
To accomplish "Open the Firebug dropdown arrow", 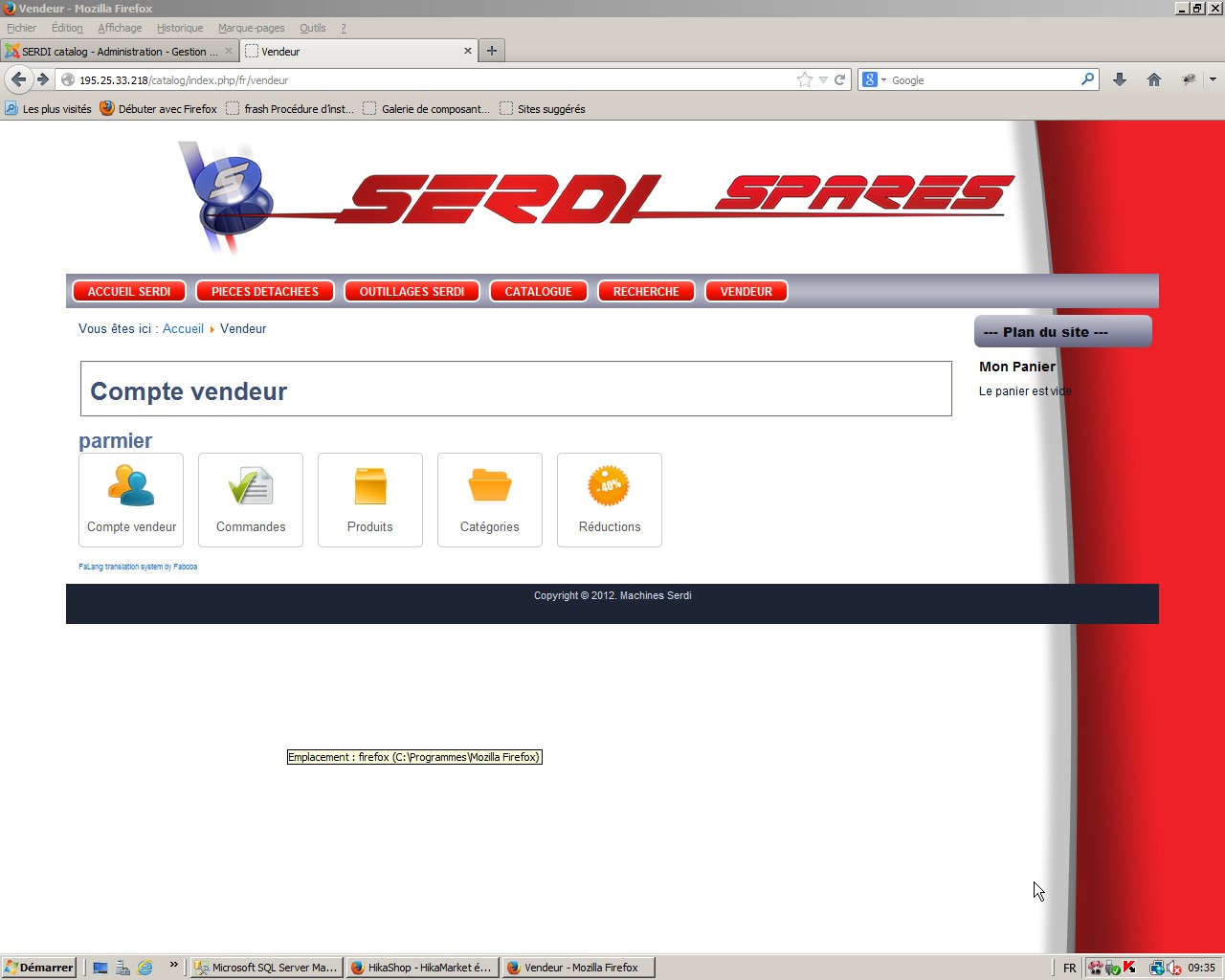I will click(1213, 80).
